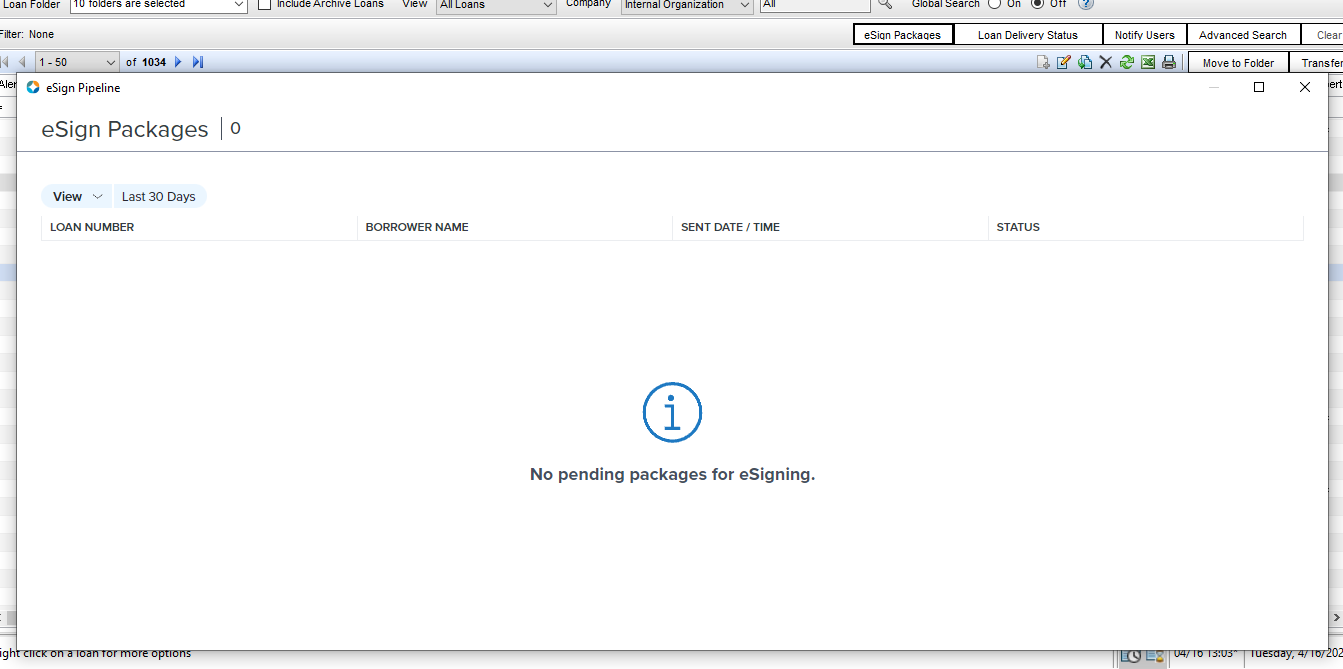This screenshot has height=669, width=1343.
Task: Refresh the pipeline with green arrows icon
Action: pos(1127,62)
